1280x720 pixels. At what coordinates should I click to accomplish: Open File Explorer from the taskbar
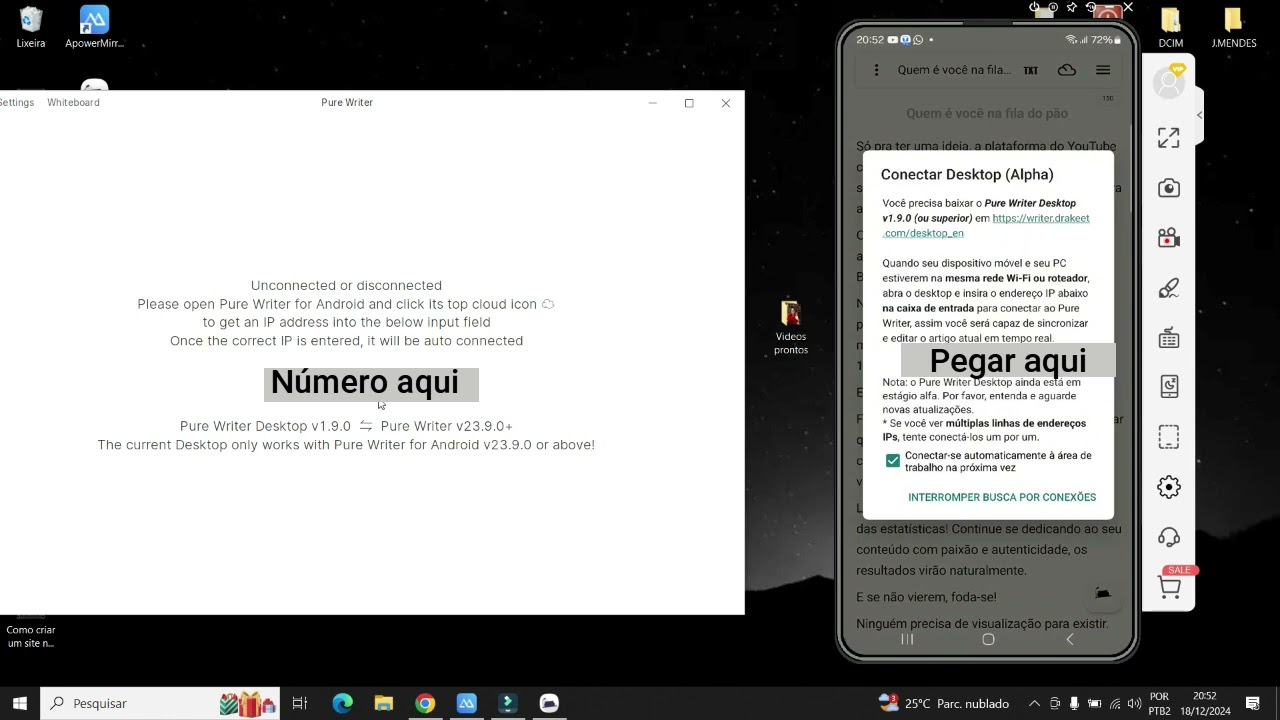tap(384, 703)
